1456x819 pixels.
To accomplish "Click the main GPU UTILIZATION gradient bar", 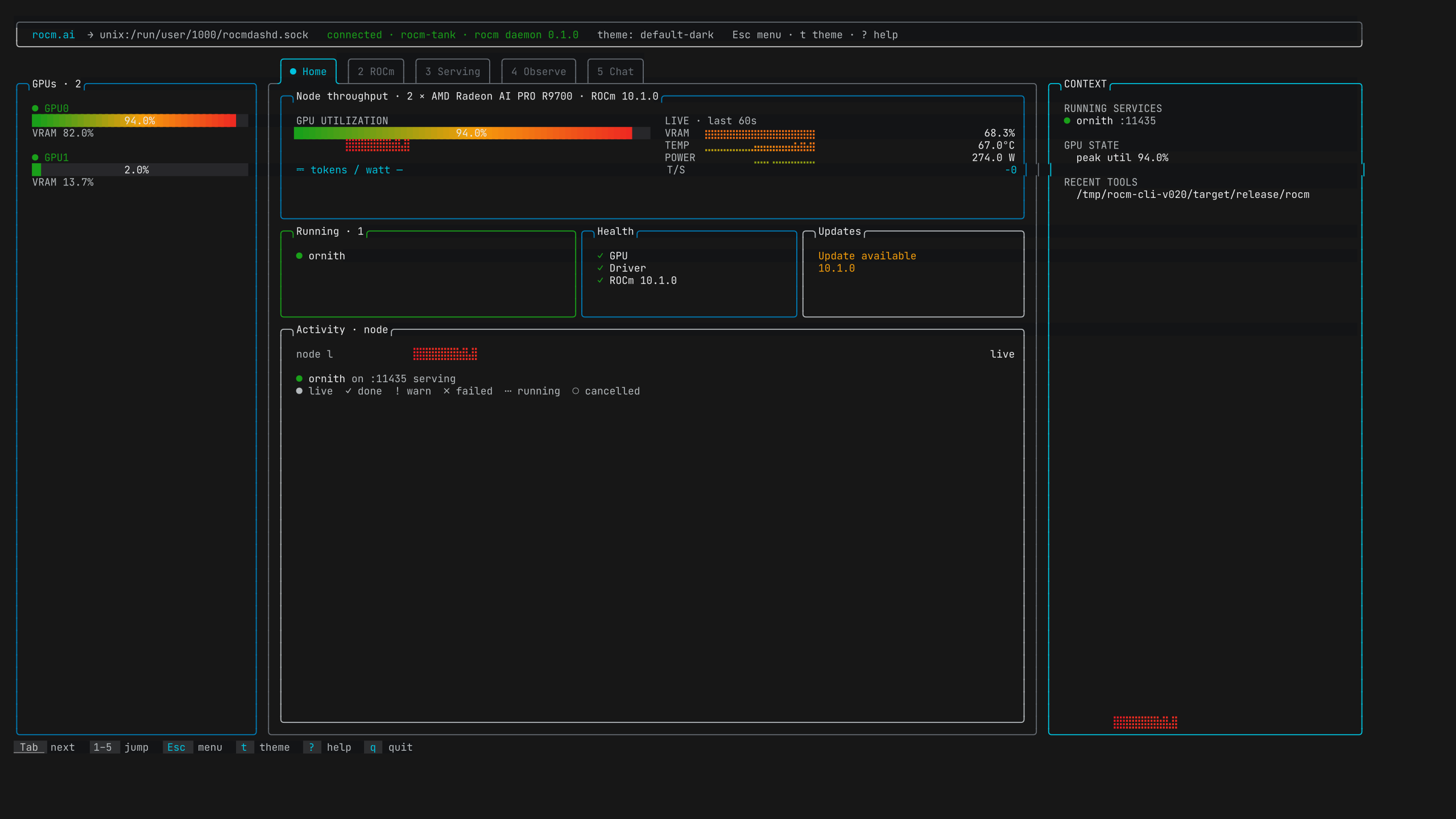I will (471, 133).
